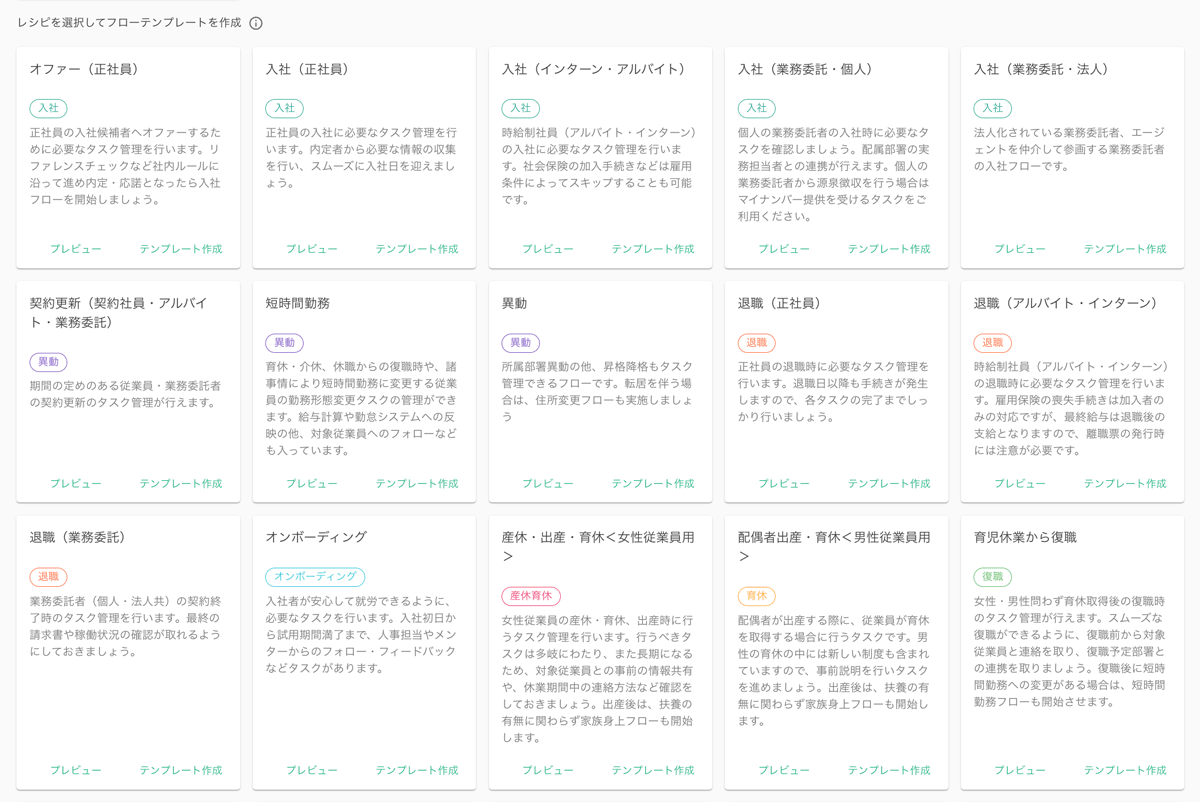The image size is (1200, 802).
Task: Preview the 異動 recipe card
Action: coord(548,484)
